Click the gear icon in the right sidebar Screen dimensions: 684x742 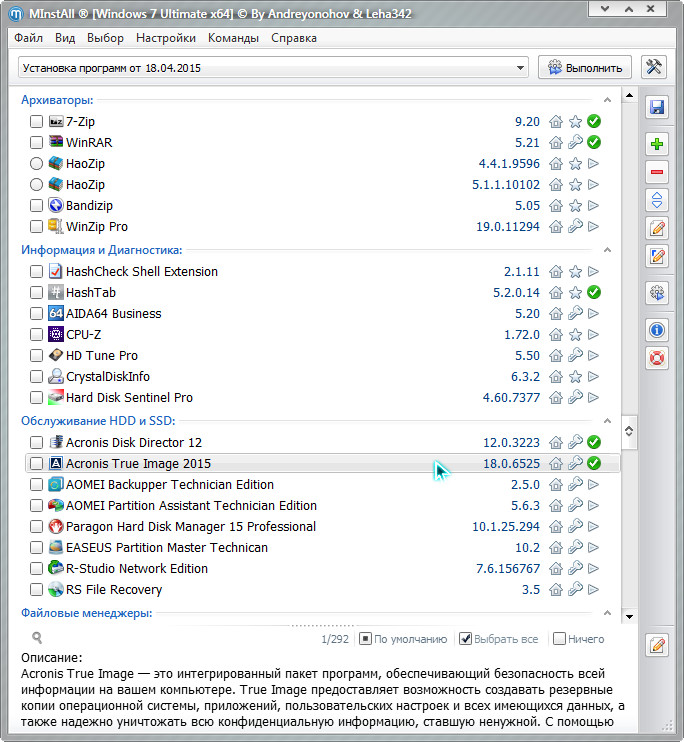coord(657,292)
